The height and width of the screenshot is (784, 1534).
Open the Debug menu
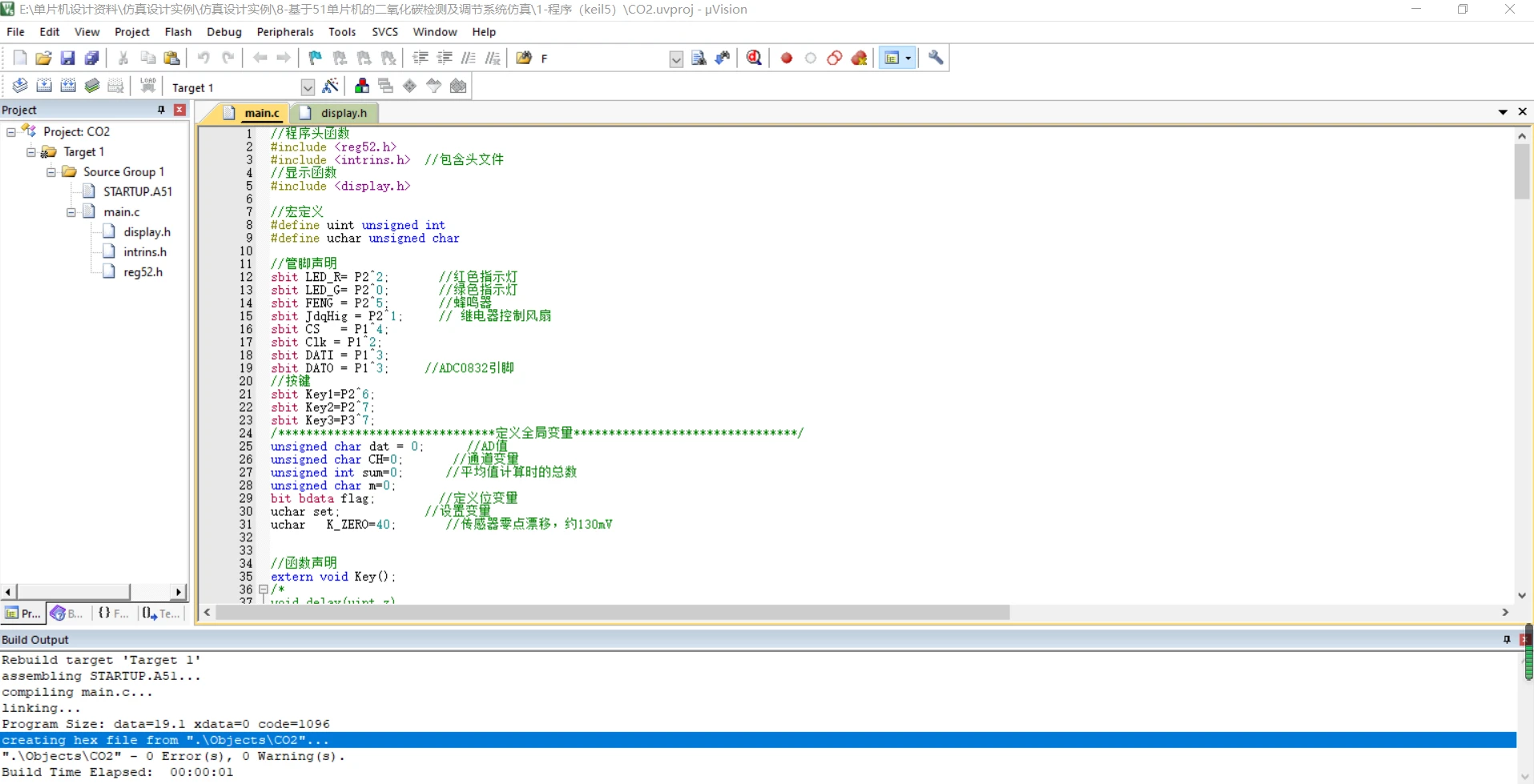click(224, 32)
